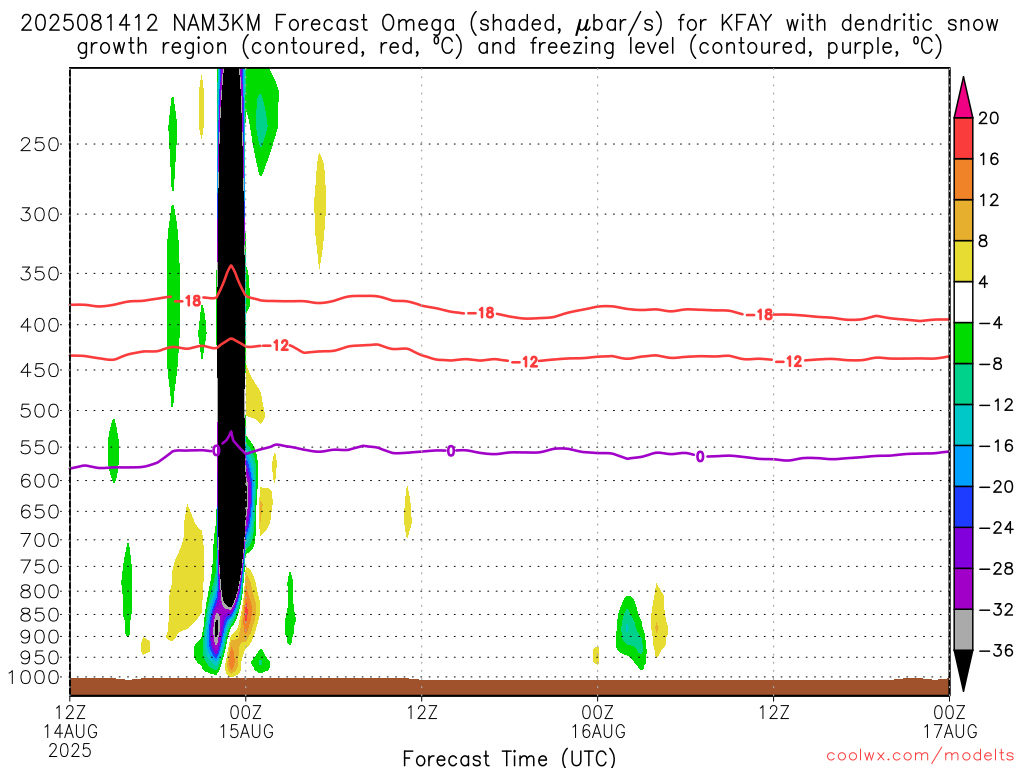Image resolution: width=1024 pixels, height=768 pixels.
Task: Click the cyan -12 to -16 colorbar segment
Action: [x=963, y=425]
